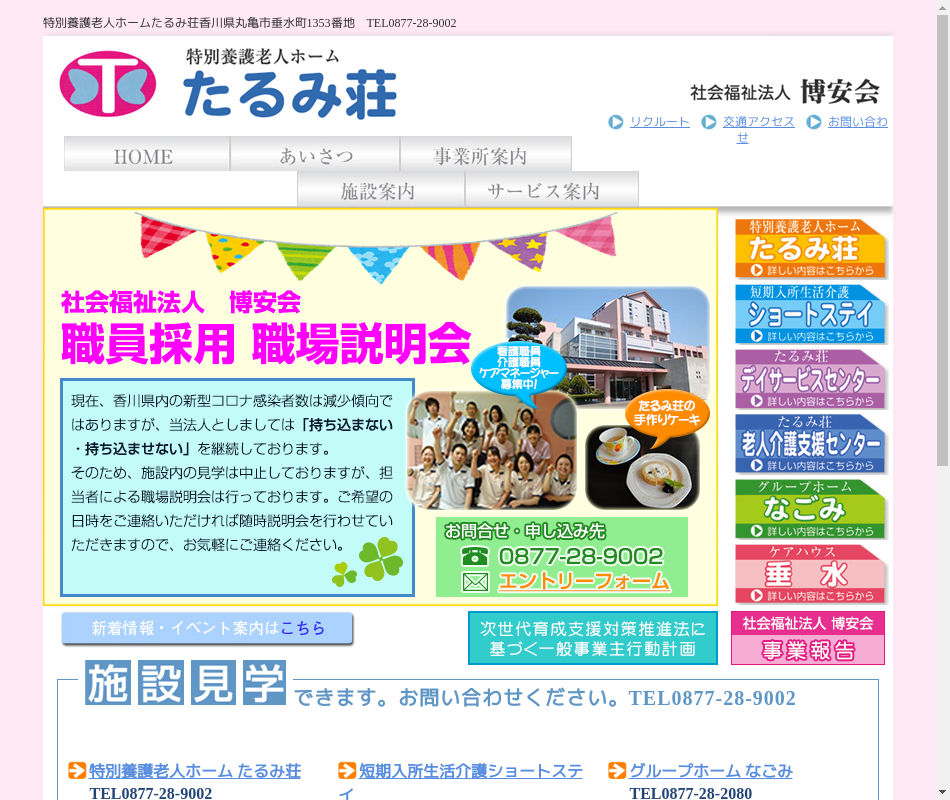Viewport: 950px width, 800px height.
Task: Click the orange arrow icon beside 短期入所生活介護ショートステイ
Action: pos(347,771)
